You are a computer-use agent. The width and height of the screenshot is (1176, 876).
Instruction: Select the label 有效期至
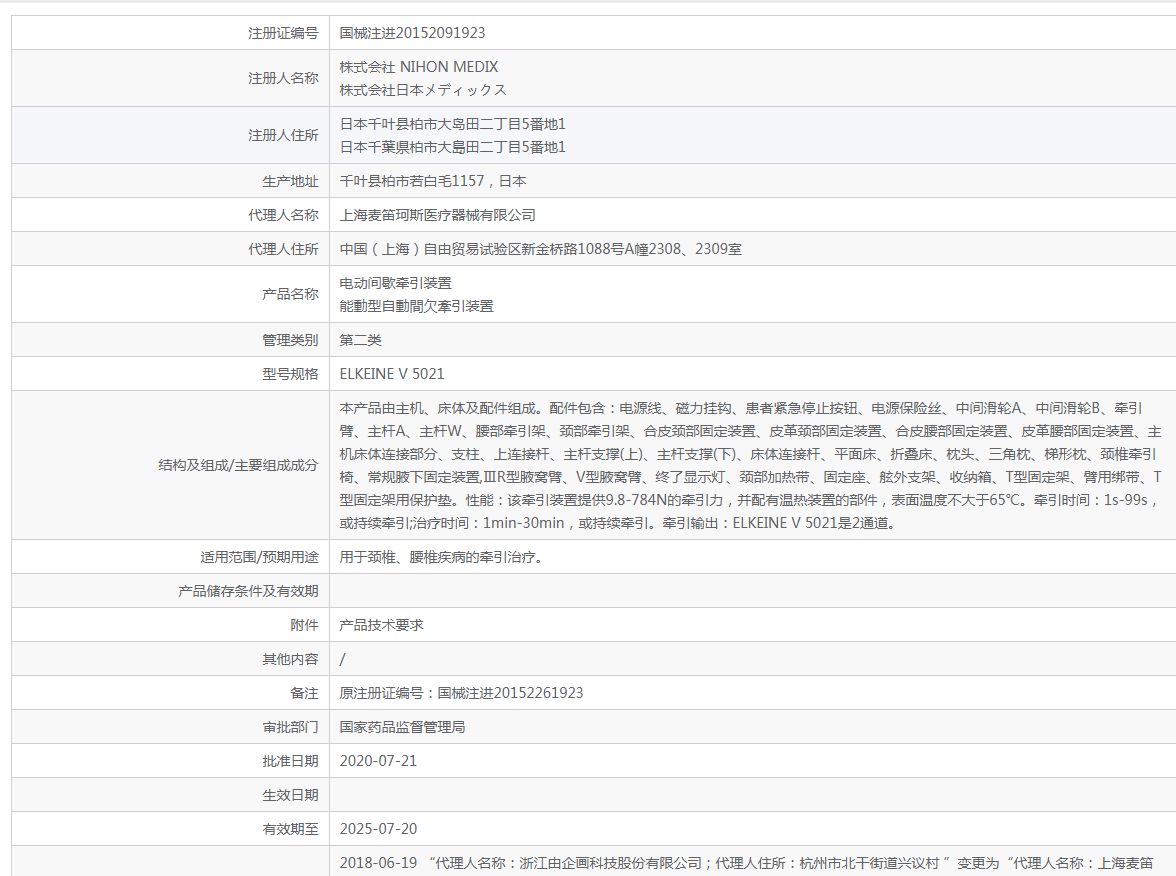290,829
